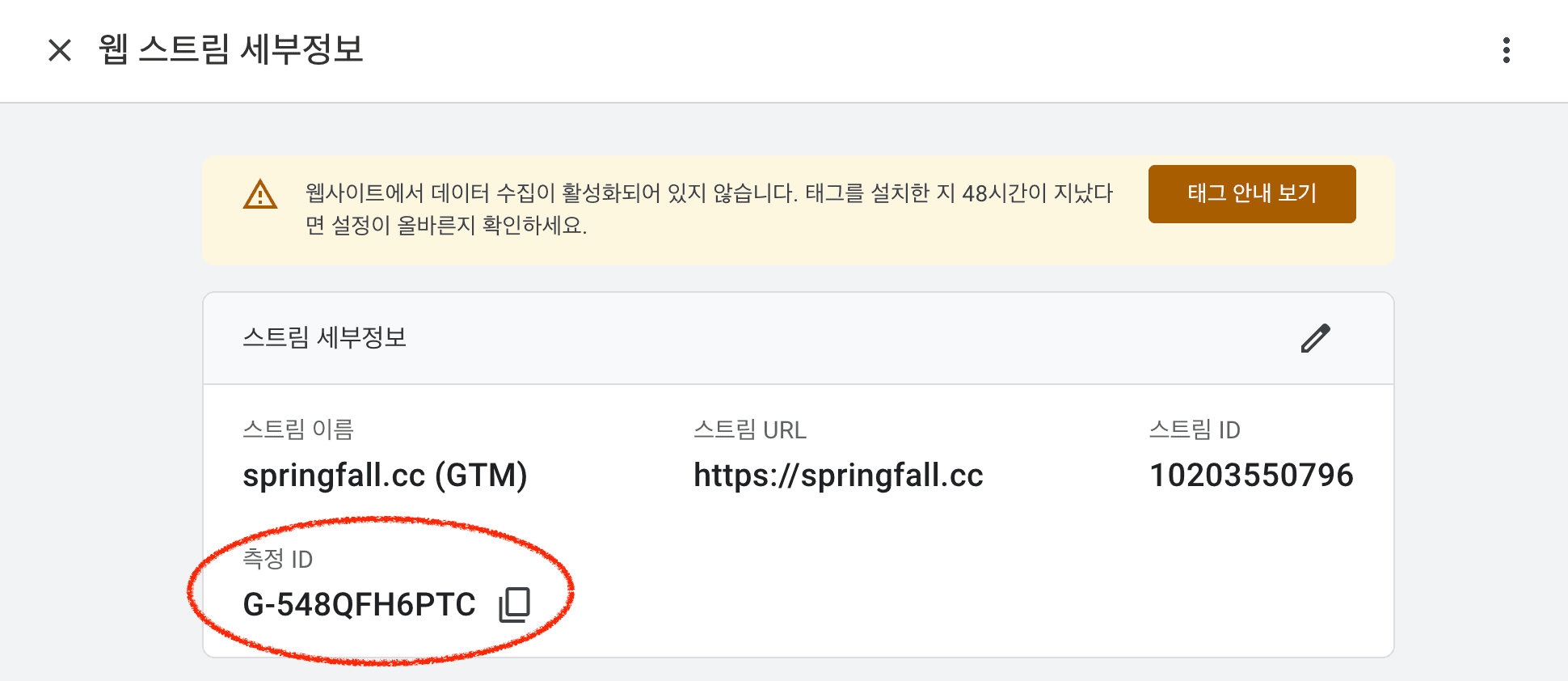Copy the measurement ID with copy icon
This screenshot has width=1568, height=681.
tap(514, 605)
